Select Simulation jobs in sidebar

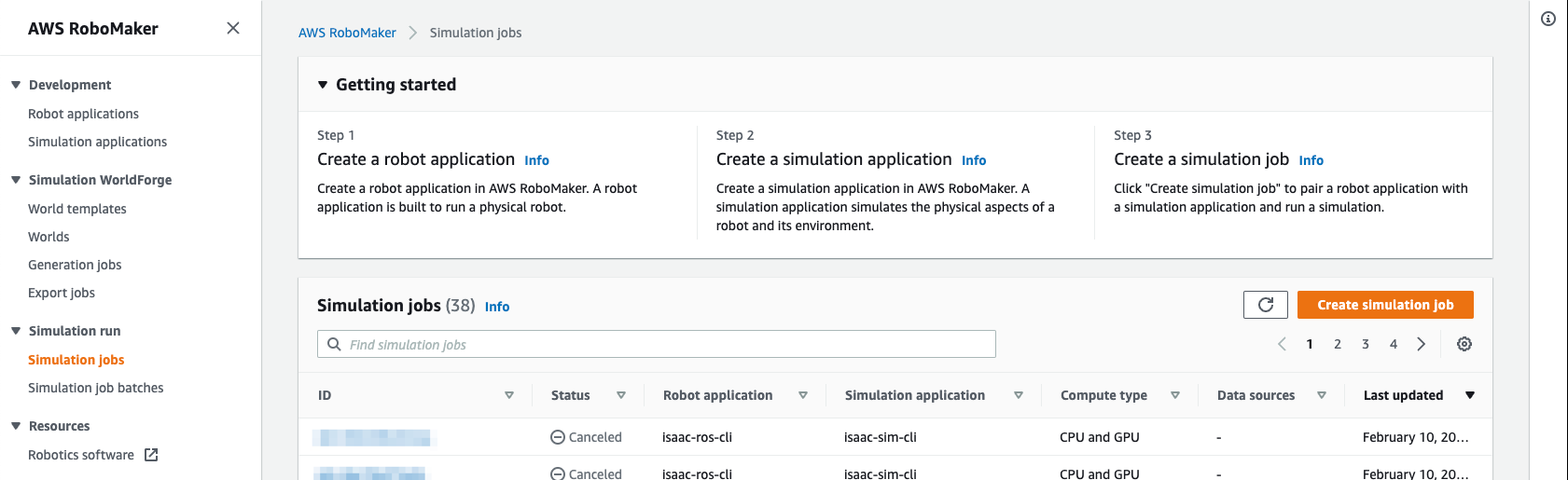click(76, 360)
